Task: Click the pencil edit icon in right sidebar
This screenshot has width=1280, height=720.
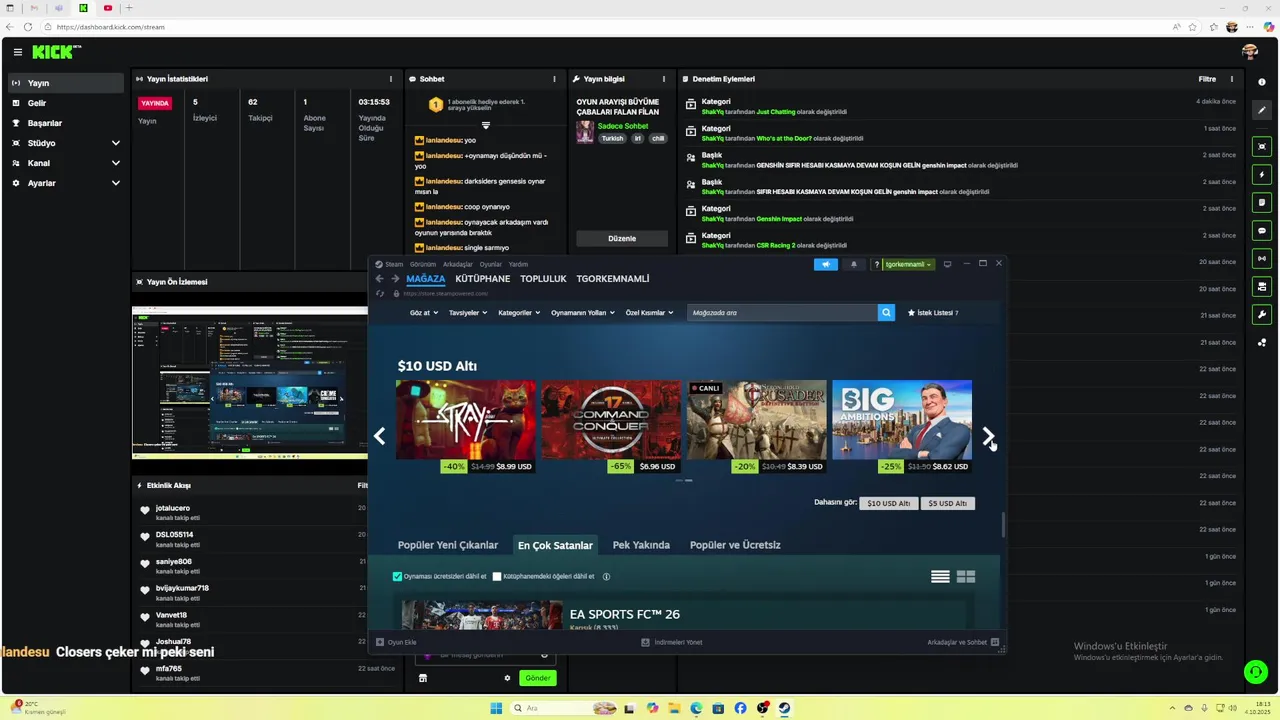Action: point(1262,110)
